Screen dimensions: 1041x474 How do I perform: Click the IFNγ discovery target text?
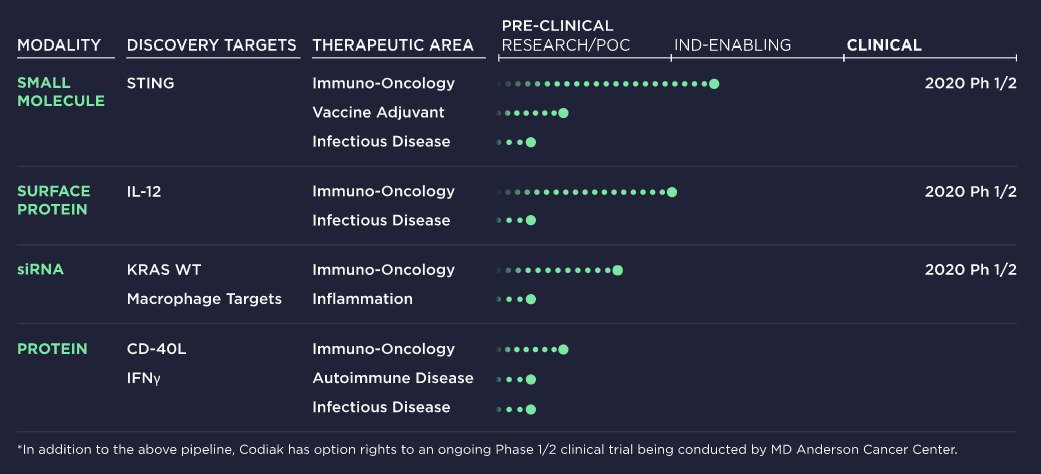(144, 378)
